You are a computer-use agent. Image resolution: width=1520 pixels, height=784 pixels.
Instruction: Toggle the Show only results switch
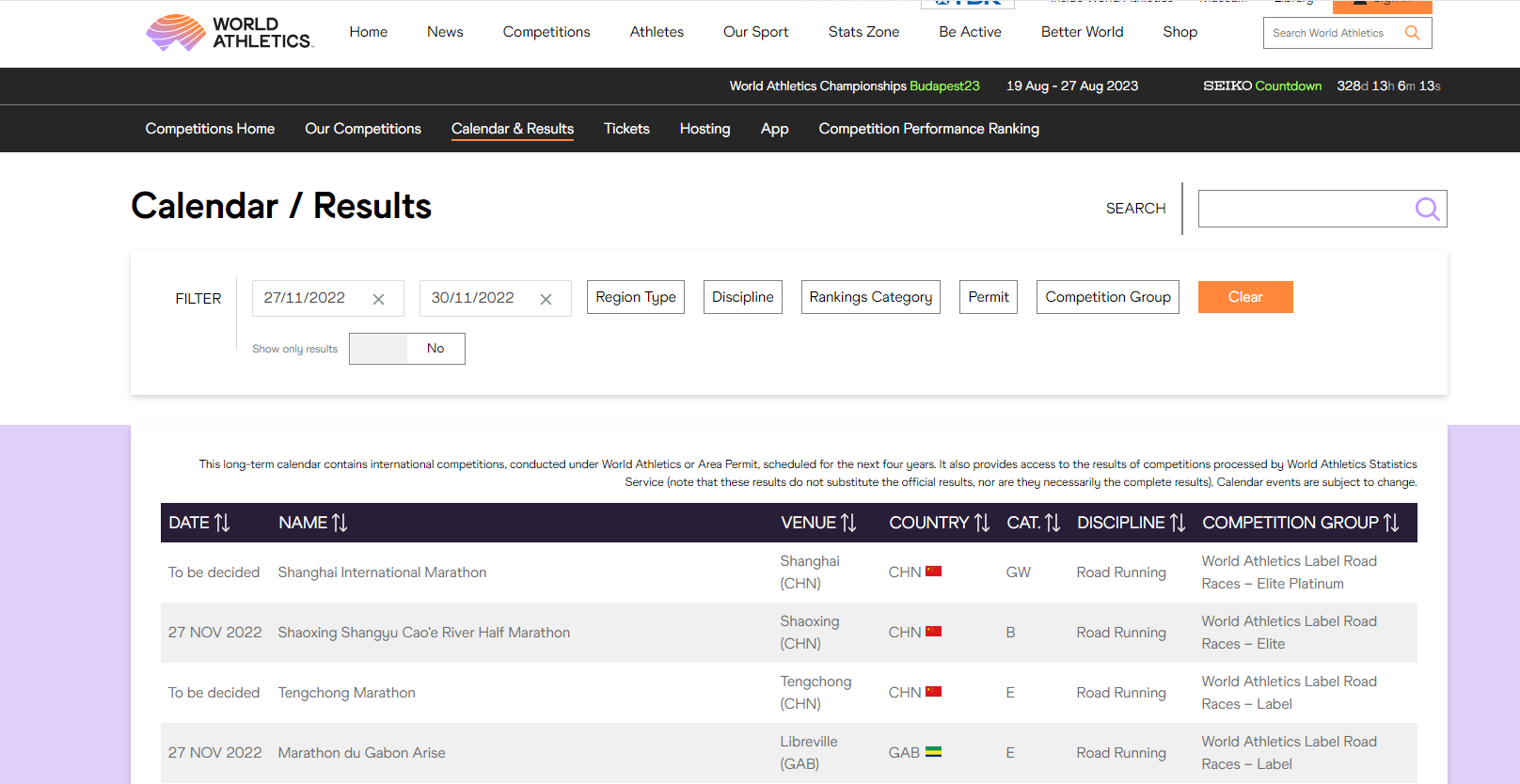pyautogui.click(x=407, y=349)
